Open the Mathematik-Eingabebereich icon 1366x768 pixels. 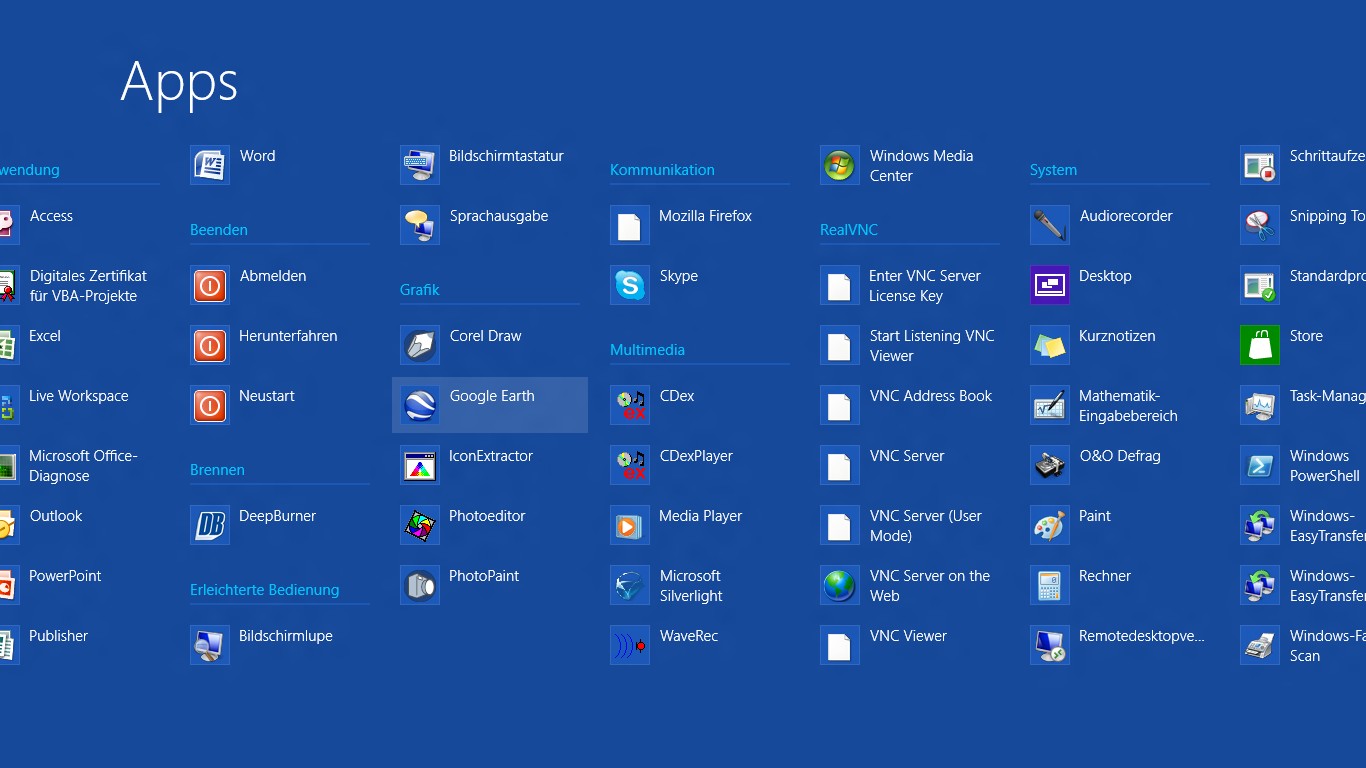[1050, 405]
